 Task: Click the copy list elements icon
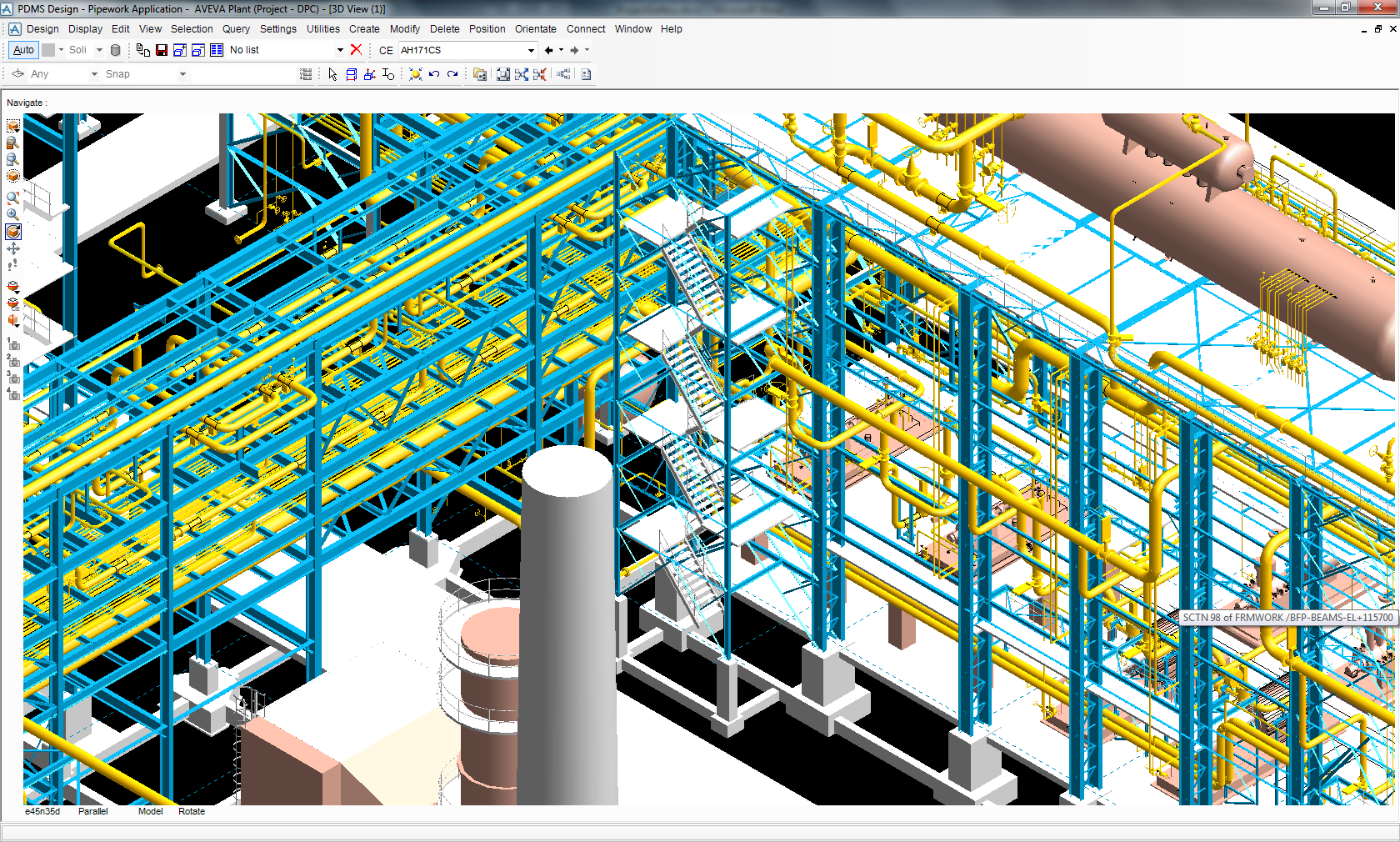143,50
